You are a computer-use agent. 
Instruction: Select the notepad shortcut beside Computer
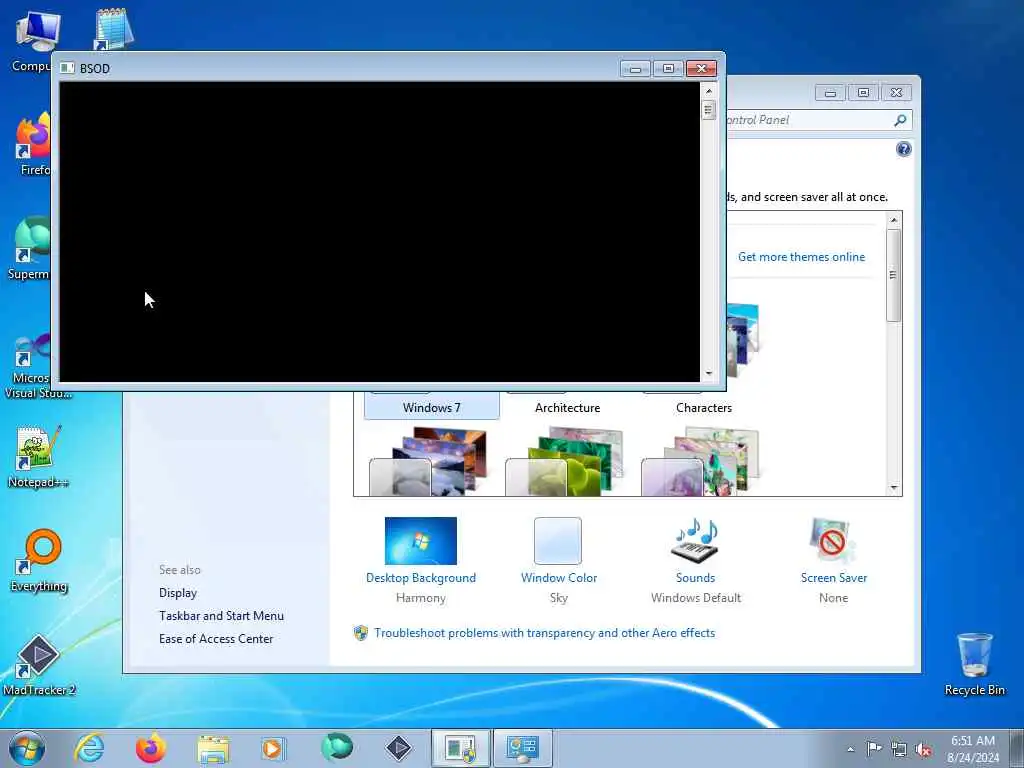tap(114, 29)
